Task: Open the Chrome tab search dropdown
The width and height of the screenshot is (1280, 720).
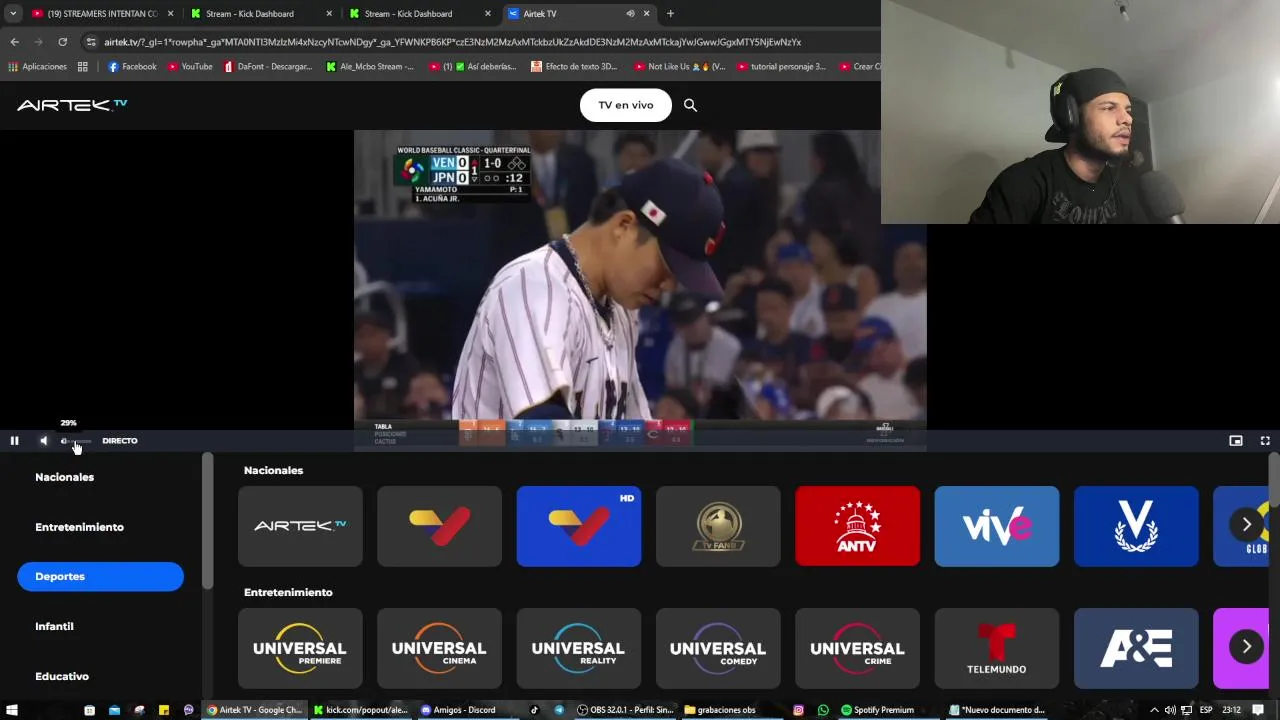Action: pos(14,14)
